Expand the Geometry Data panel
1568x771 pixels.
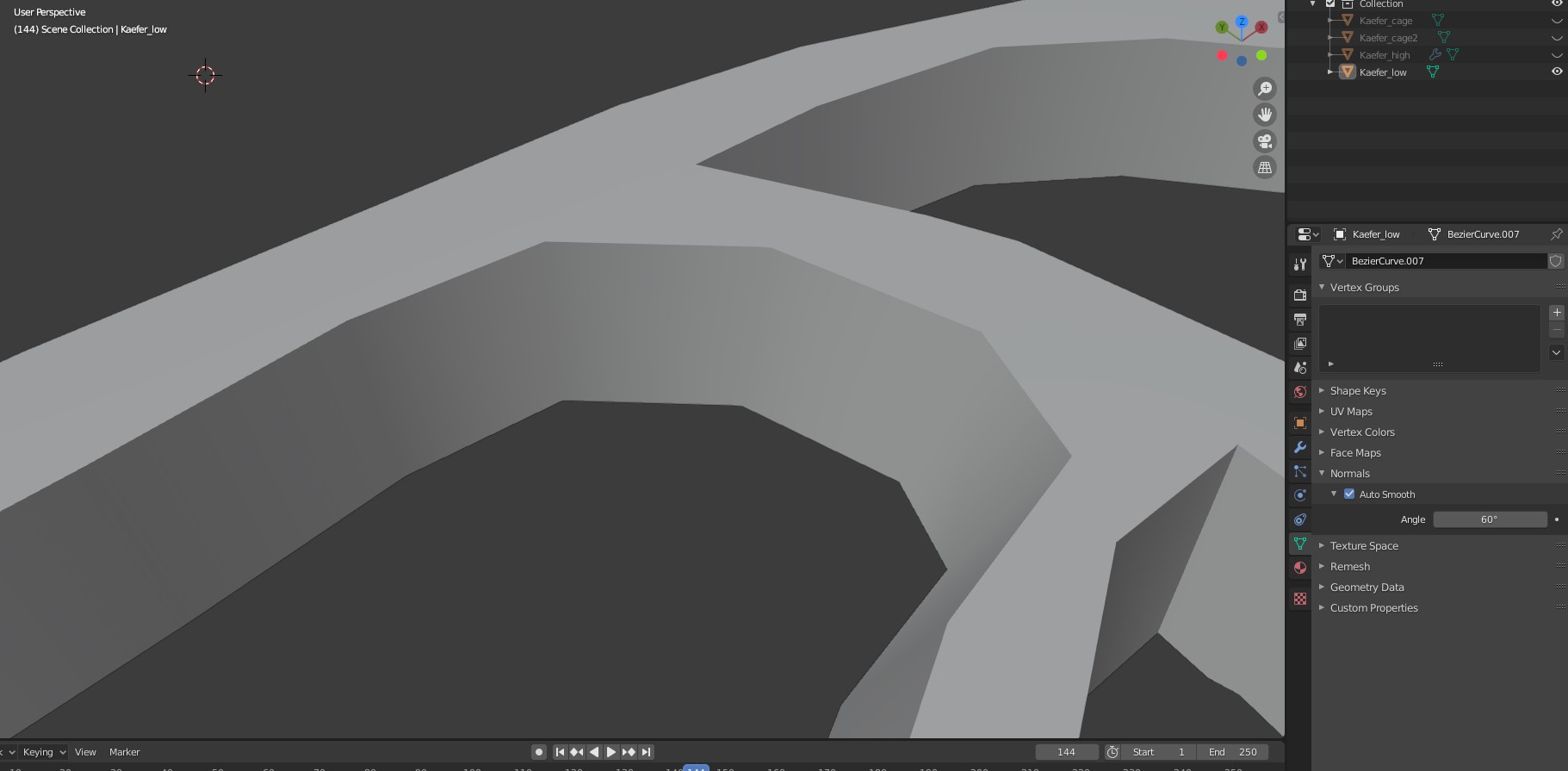click(x=1367, y=588)
